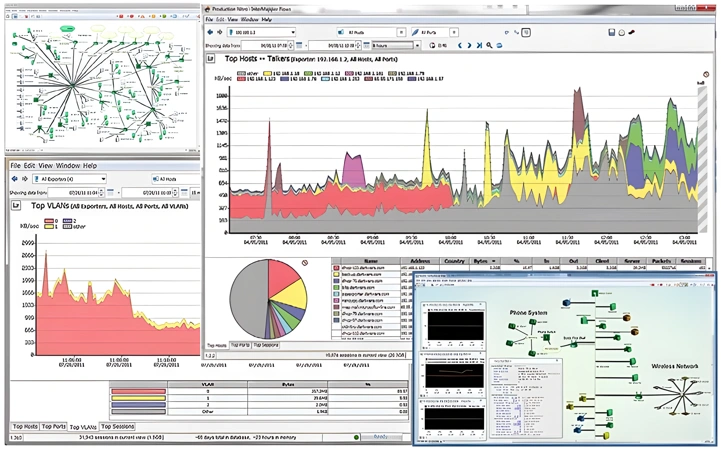Click green oval node in top-left network map
Image resolution: width=721 pixels, height=450 pixels.
click(x=67, y=28)
